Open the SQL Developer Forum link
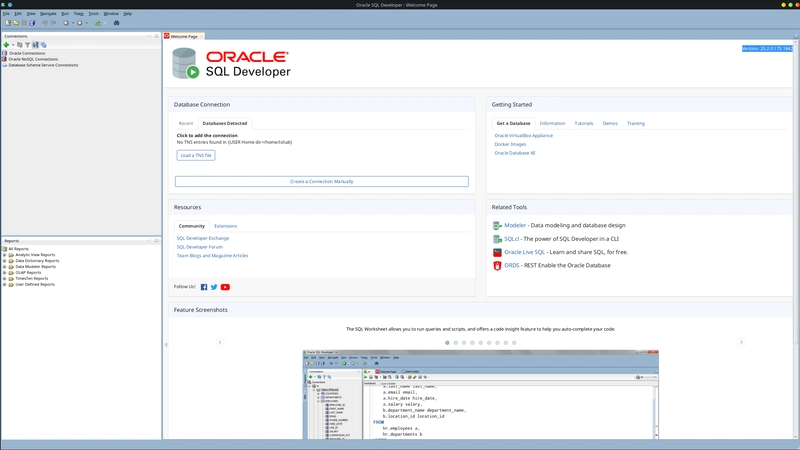Viewport: 800px width, 450px height. [x=199, y=247]
